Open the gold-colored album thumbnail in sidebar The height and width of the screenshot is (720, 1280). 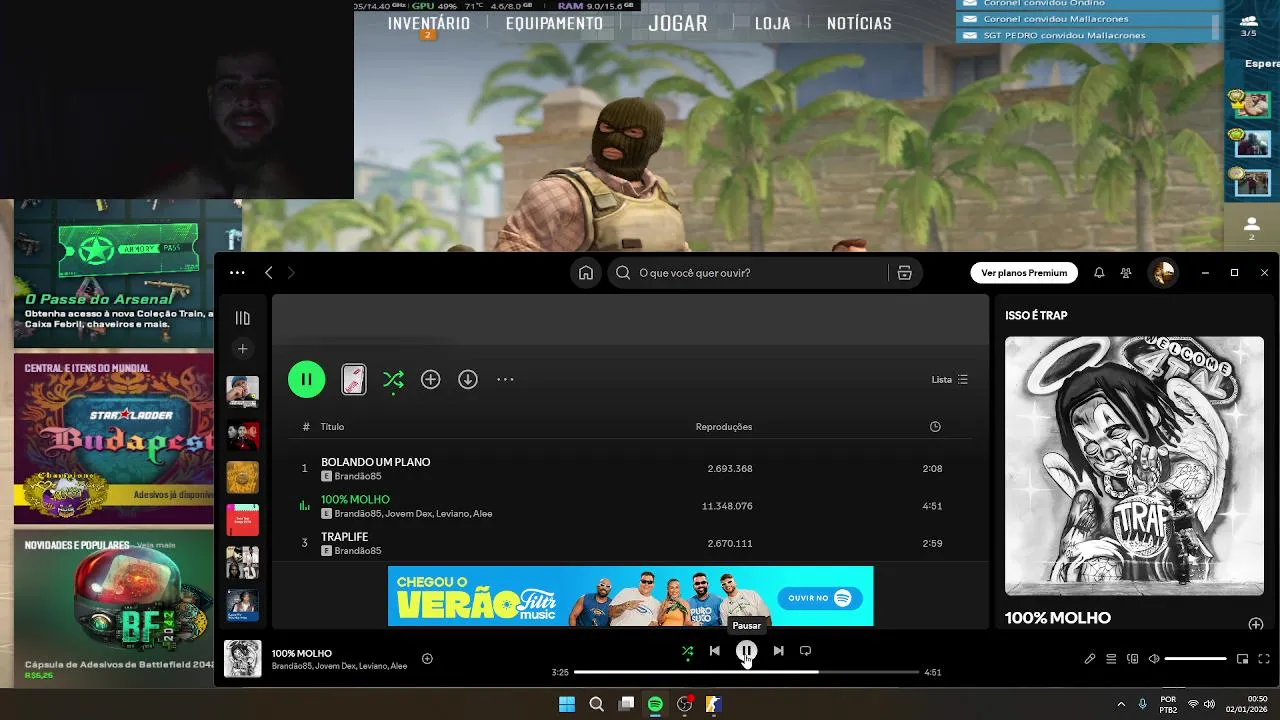[242, 477]
